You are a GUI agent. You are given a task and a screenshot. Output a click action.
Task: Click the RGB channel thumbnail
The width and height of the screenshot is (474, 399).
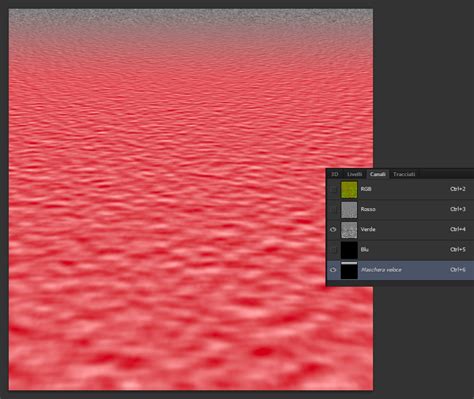point(349,189)
